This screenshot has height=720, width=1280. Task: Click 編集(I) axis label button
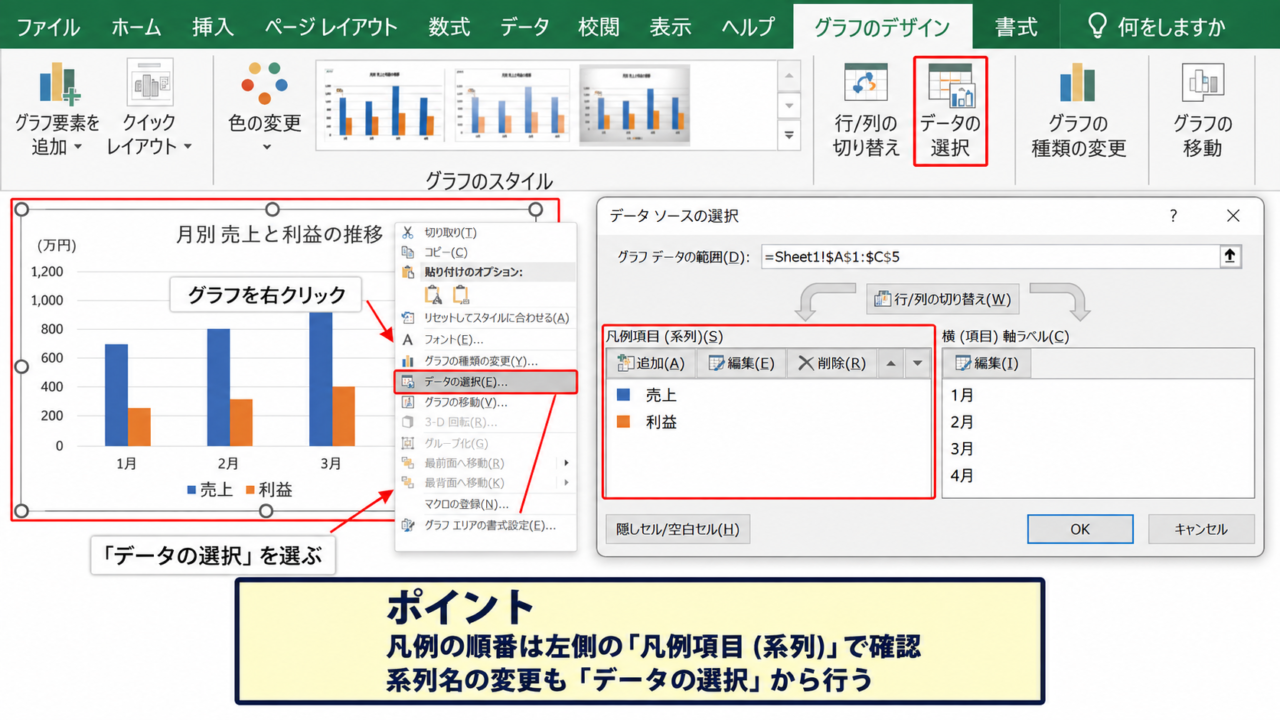(x=987, y=363)
